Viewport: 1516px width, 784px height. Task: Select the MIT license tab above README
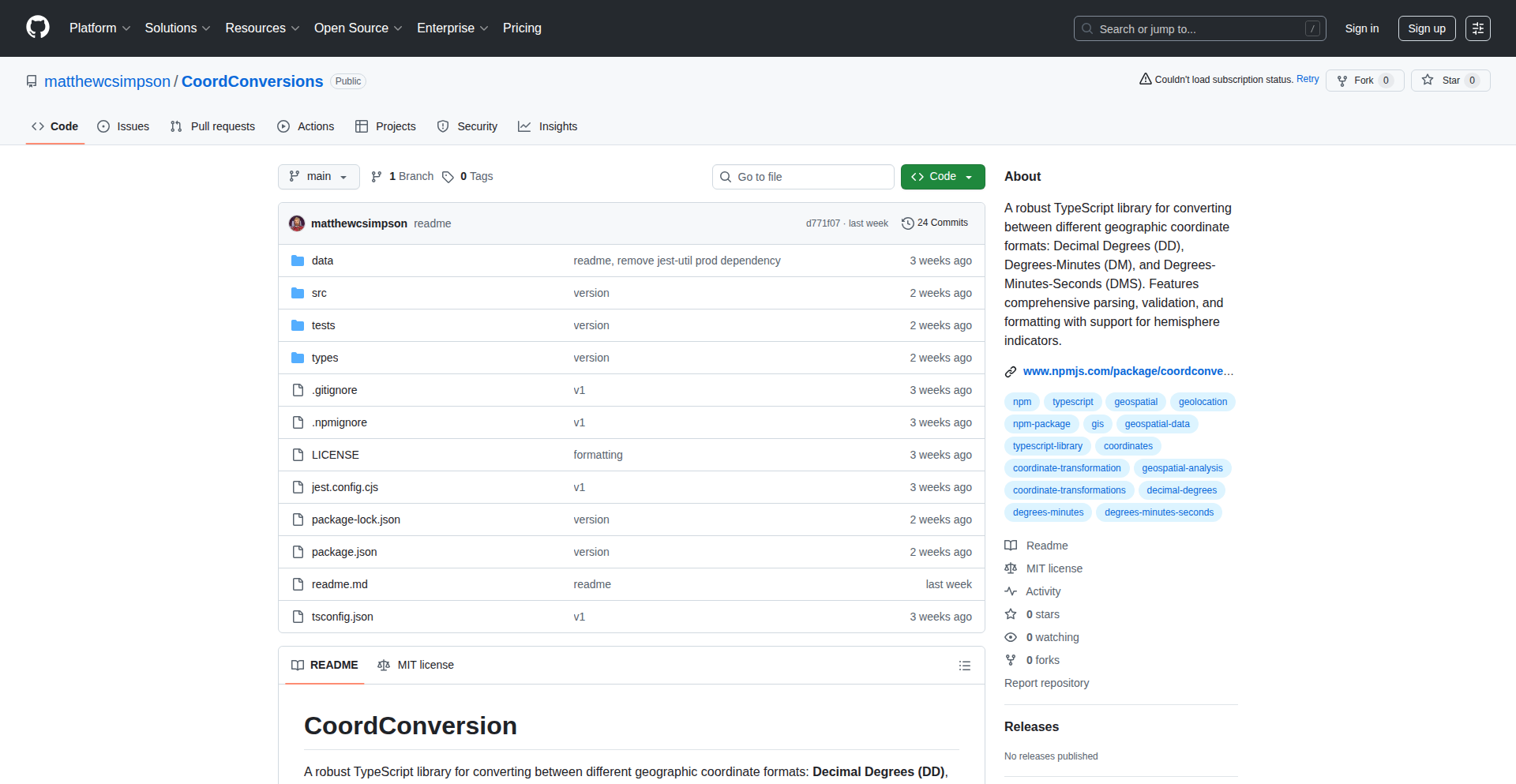click(416, 665)
